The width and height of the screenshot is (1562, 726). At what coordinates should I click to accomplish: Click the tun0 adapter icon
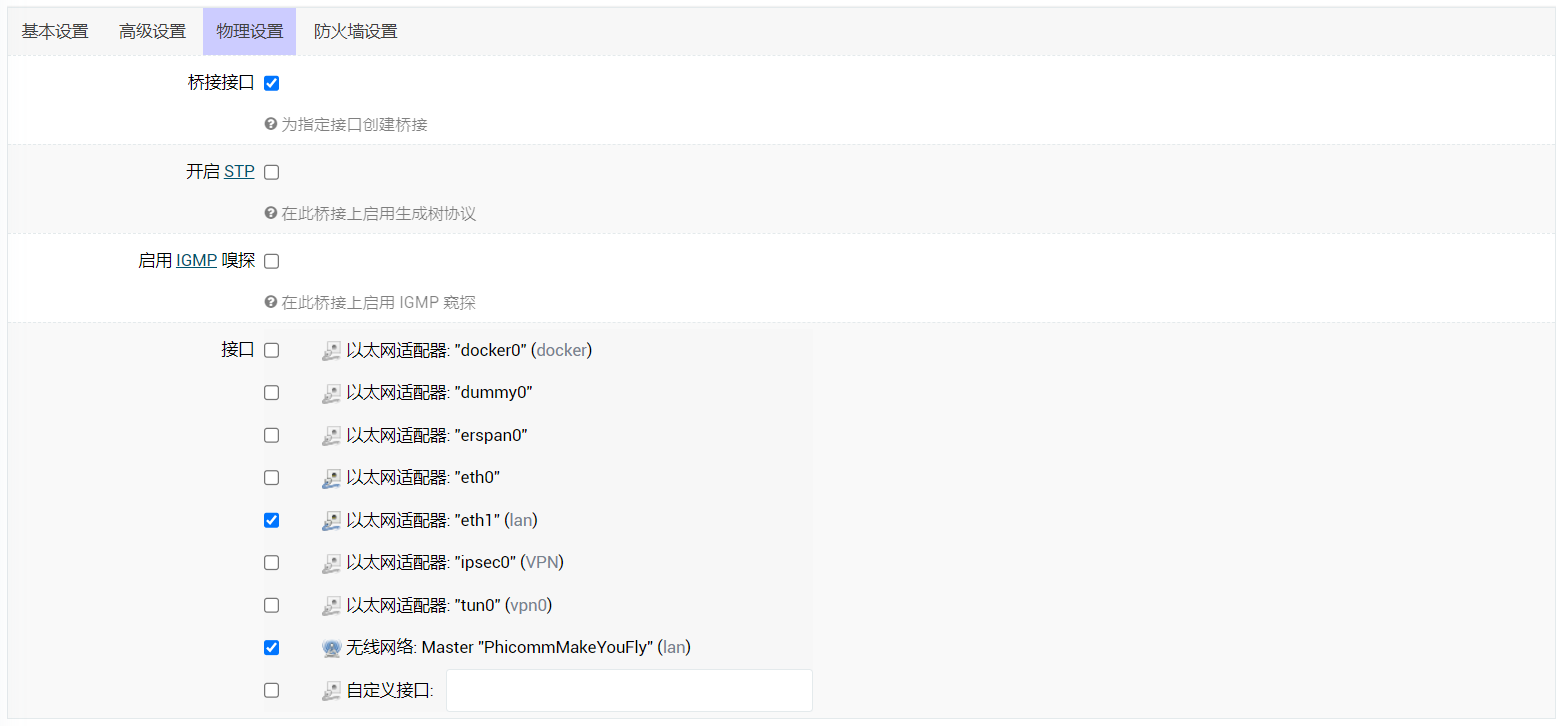(331, 606)
